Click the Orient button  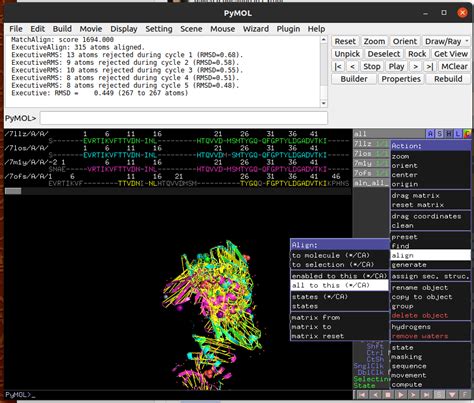click(405, 41)
